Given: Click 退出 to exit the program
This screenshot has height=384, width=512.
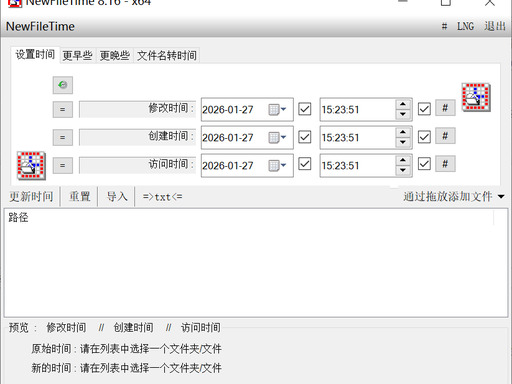Looking at the screenshot, I should [x=495, y=26].
